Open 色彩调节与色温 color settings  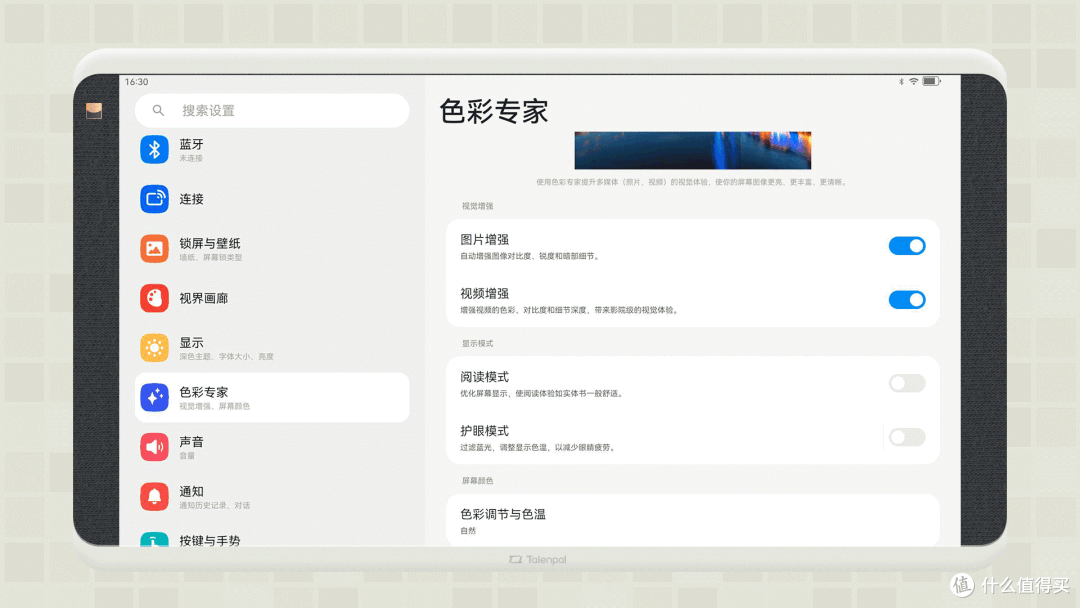point(692,521)
